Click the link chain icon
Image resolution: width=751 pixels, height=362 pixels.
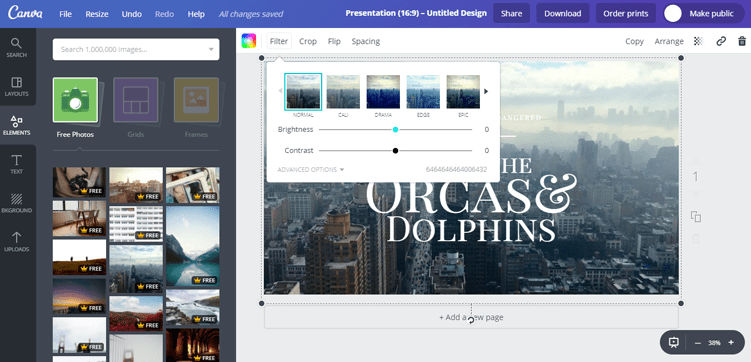pyautogui.click(x=721, y=41)
